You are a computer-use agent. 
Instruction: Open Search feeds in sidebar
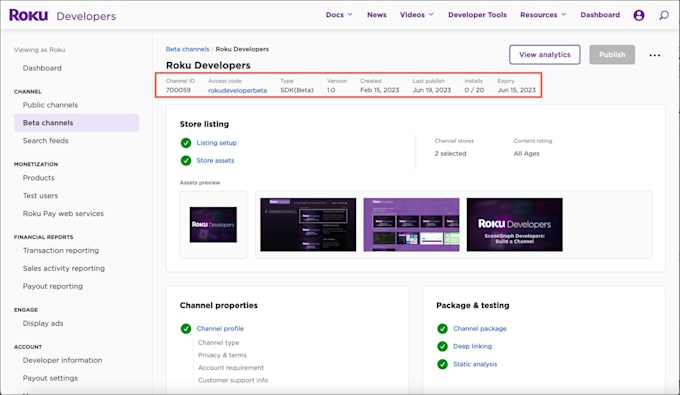tap(46, 140)
